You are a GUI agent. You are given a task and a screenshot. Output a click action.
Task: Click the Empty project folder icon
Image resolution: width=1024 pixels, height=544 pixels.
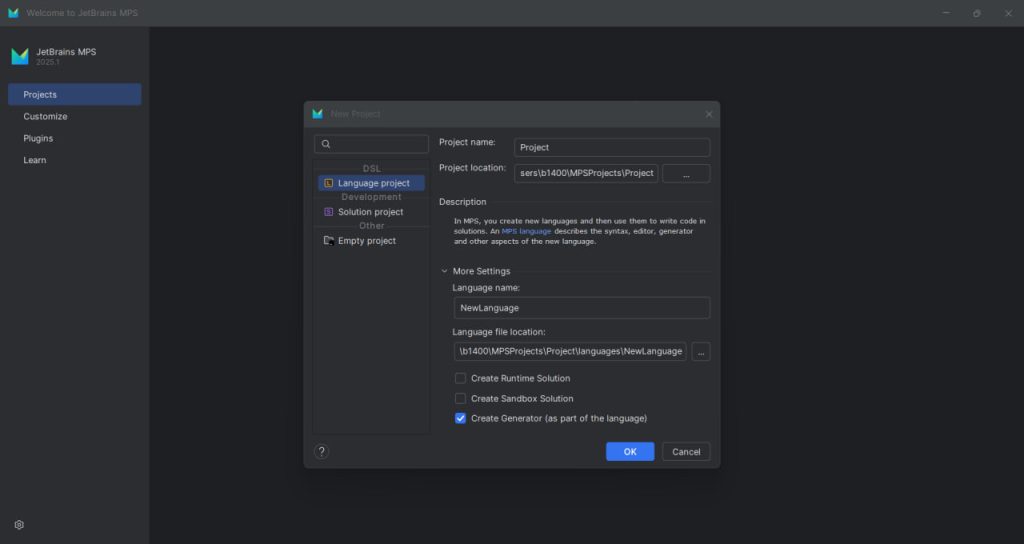pos(328,240)
